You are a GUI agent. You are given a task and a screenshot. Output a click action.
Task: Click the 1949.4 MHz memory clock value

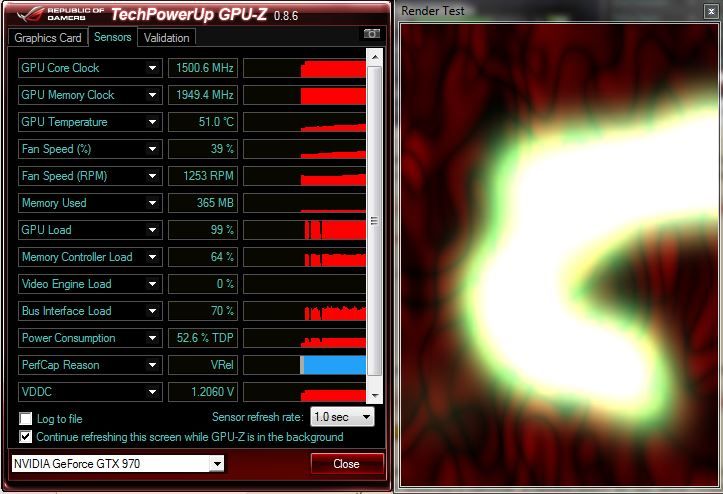203,95
